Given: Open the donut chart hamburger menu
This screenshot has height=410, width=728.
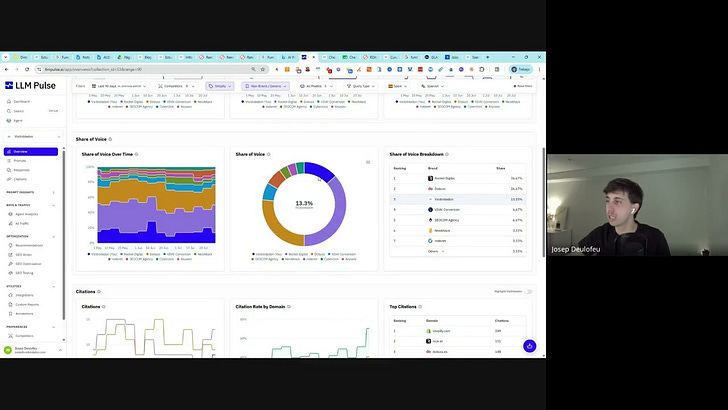Looking at the screenshot, I should pos(368,162).
